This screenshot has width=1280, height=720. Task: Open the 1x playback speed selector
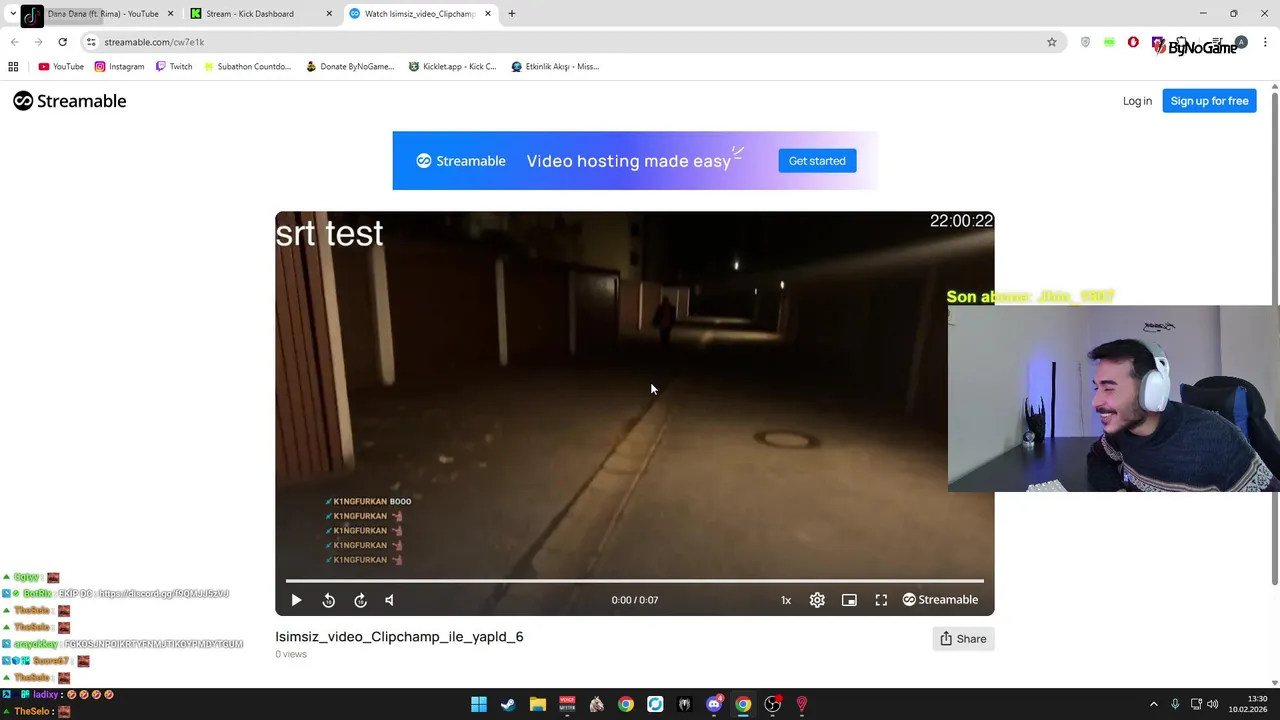[786, 600]
